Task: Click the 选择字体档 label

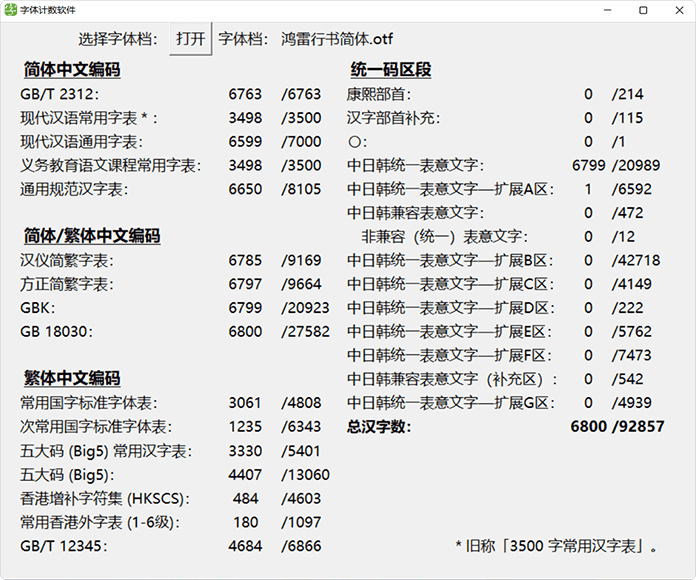Action: pos(120,40)
